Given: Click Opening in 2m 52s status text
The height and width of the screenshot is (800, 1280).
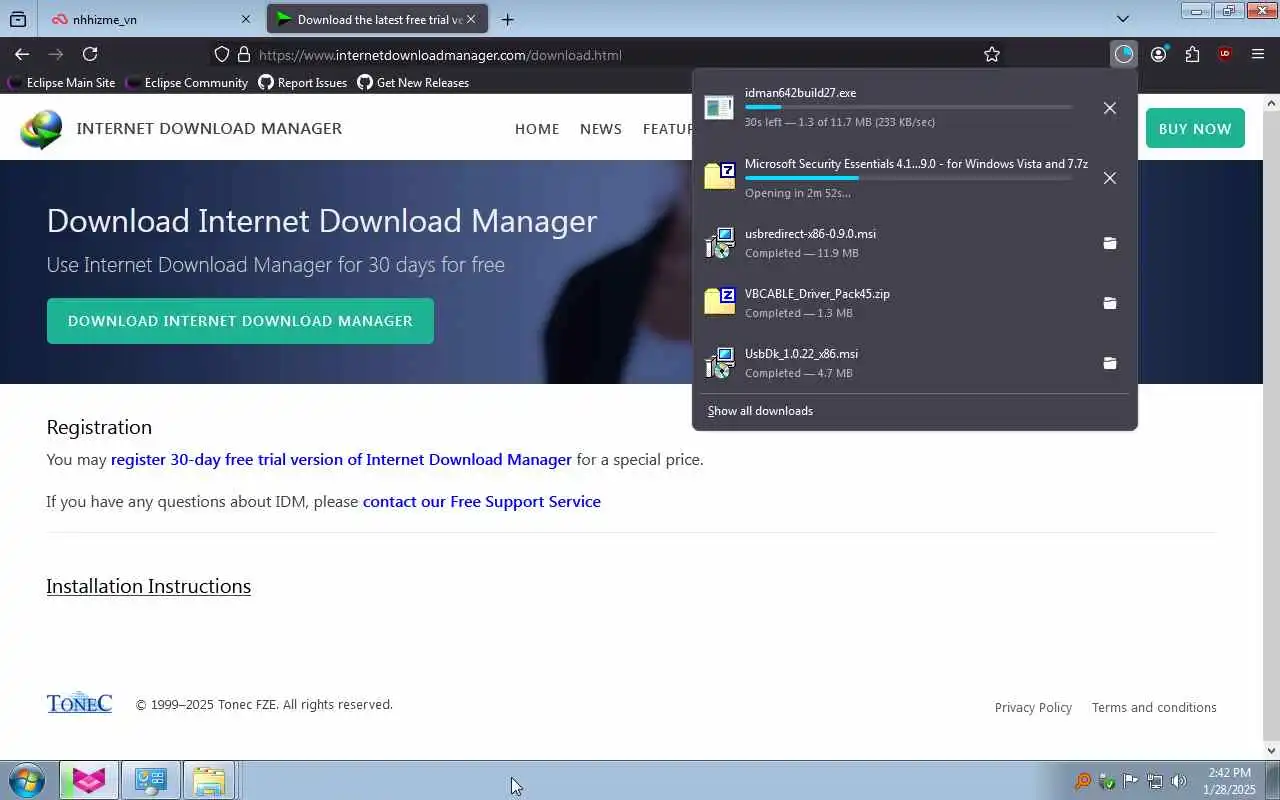Looking at the screenshot, I should [x=798, y=193].
